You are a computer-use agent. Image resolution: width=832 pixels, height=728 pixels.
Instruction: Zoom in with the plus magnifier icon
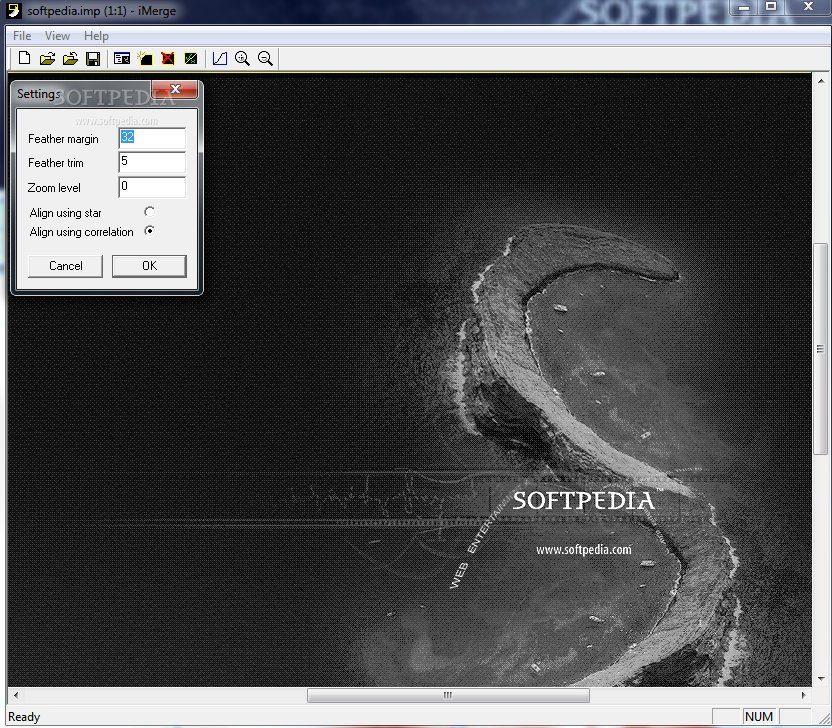pos(242,58)
